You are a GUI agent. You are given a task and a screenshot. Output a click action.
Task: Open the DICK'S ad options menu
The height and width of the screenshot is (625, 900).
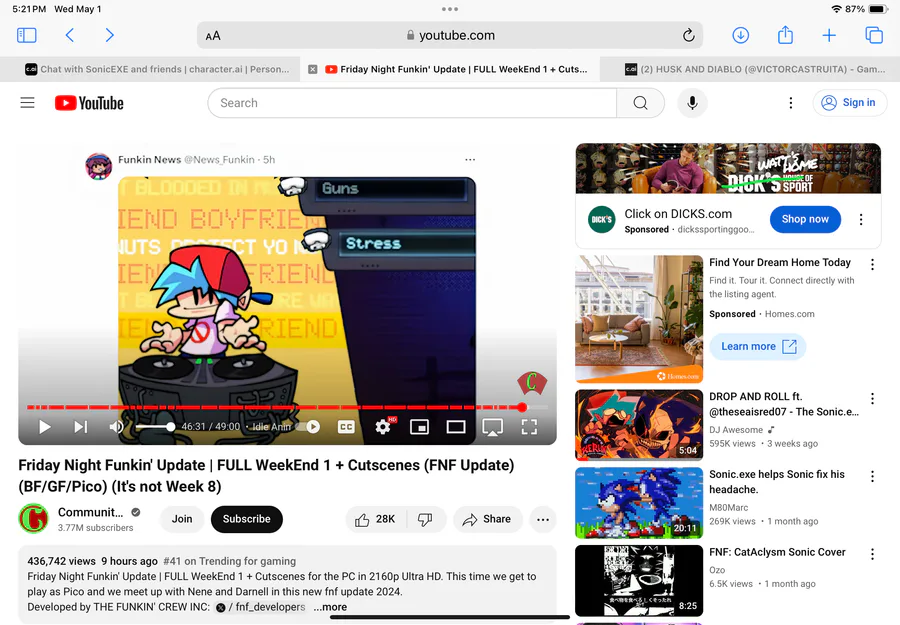tap(860, 219)
